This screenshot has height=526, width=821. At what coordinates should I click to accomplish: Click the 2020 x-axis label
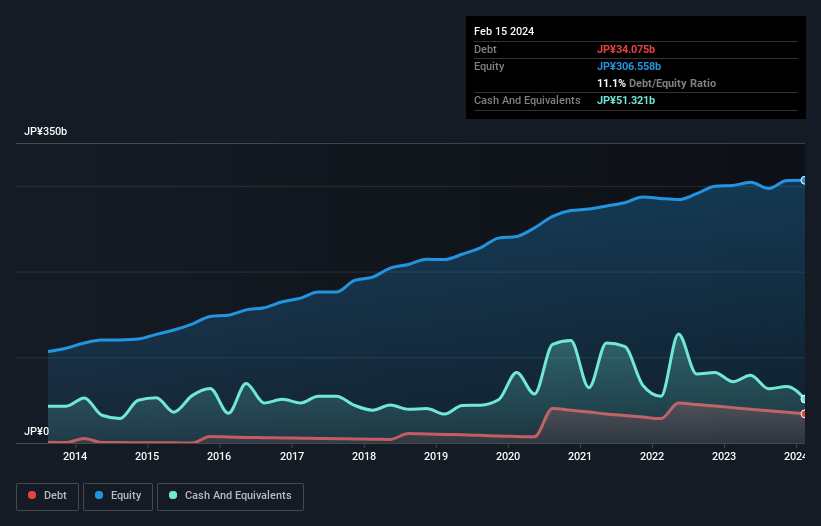(508, 456)
